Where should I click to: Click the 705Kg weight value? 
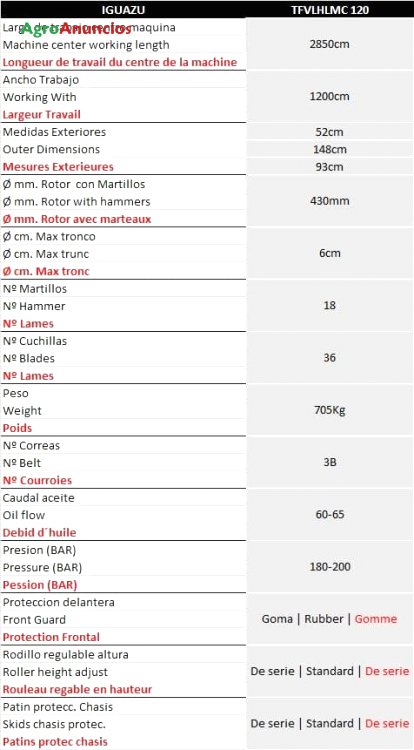(x=330, y=410)
